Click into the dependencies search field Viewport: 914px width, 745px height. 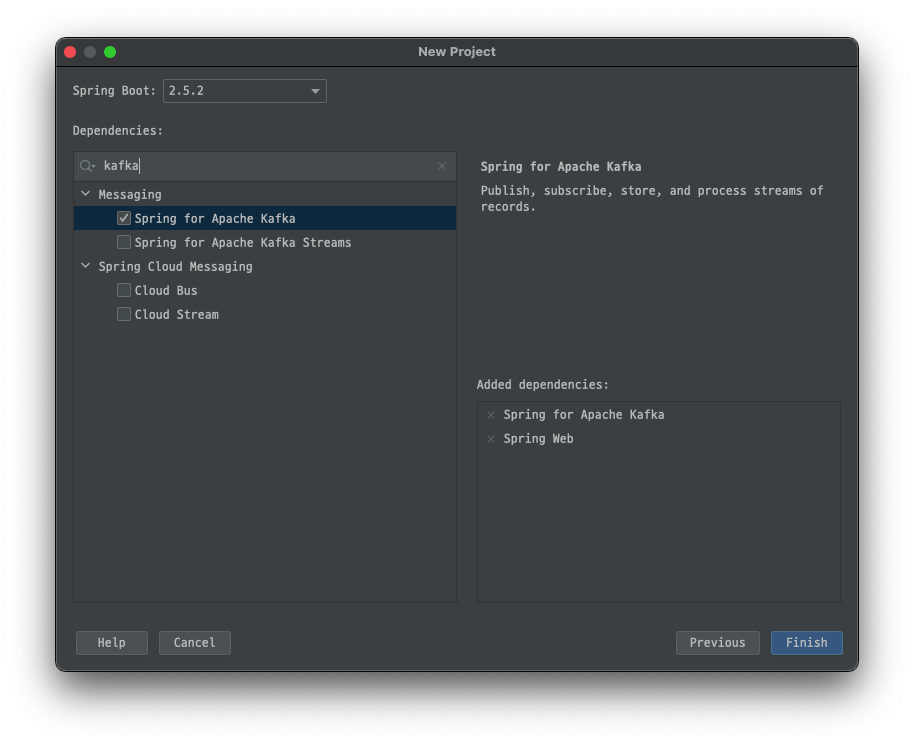click(265, 166)
